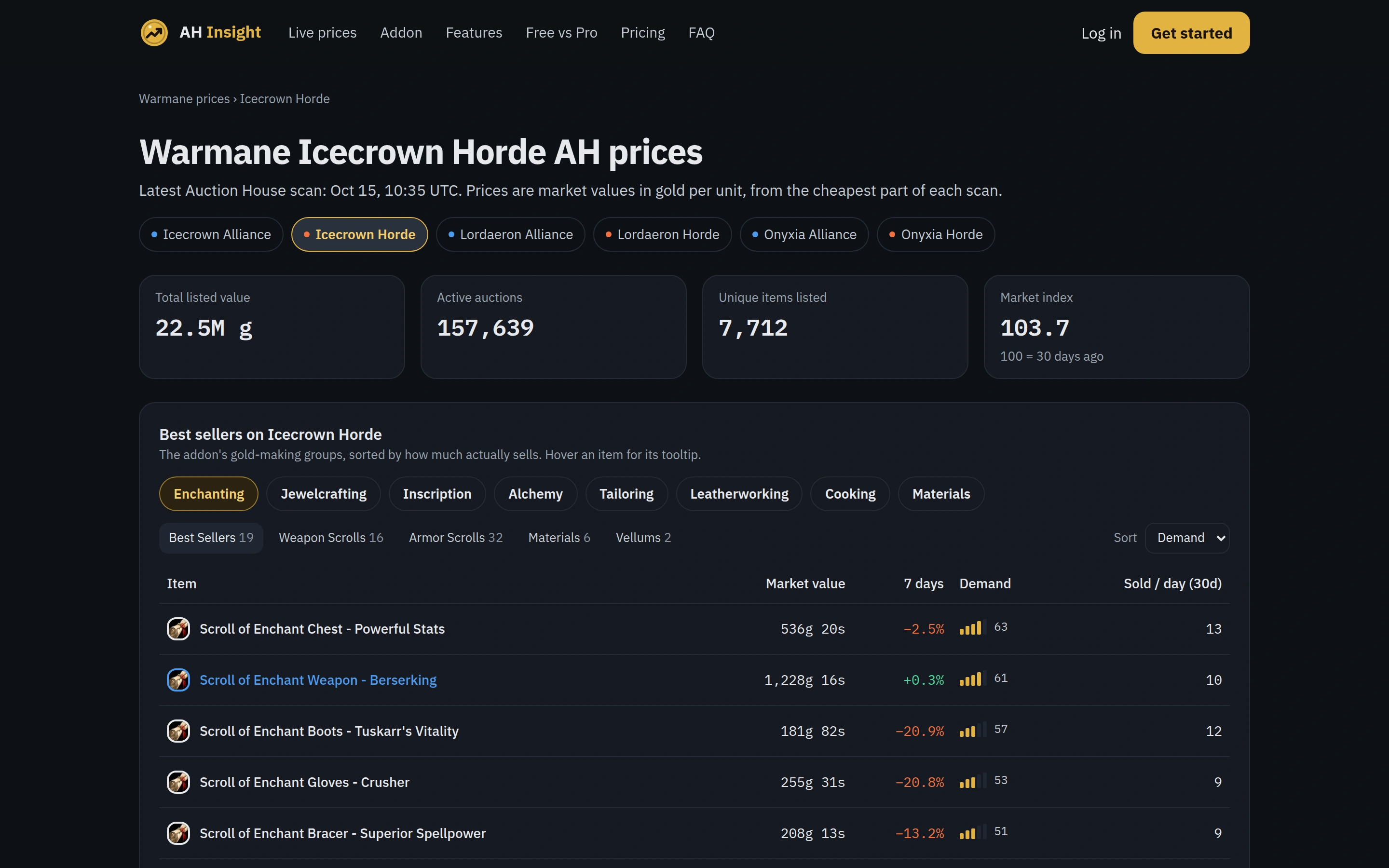Show the Best Sellers 19 subgroup

(x=211, y=538)
